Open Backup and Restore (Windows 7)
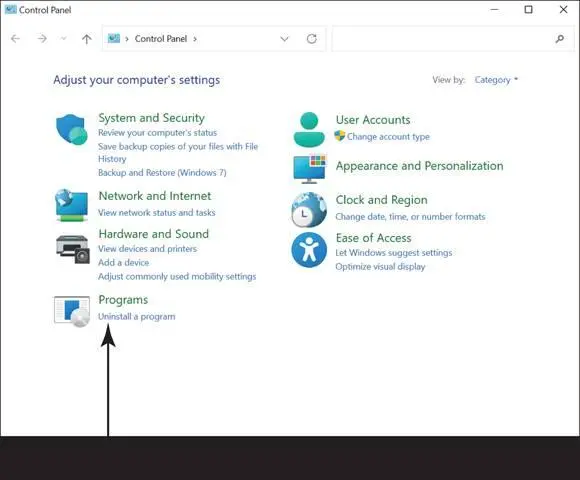580x480 pixels. (162, 173)
